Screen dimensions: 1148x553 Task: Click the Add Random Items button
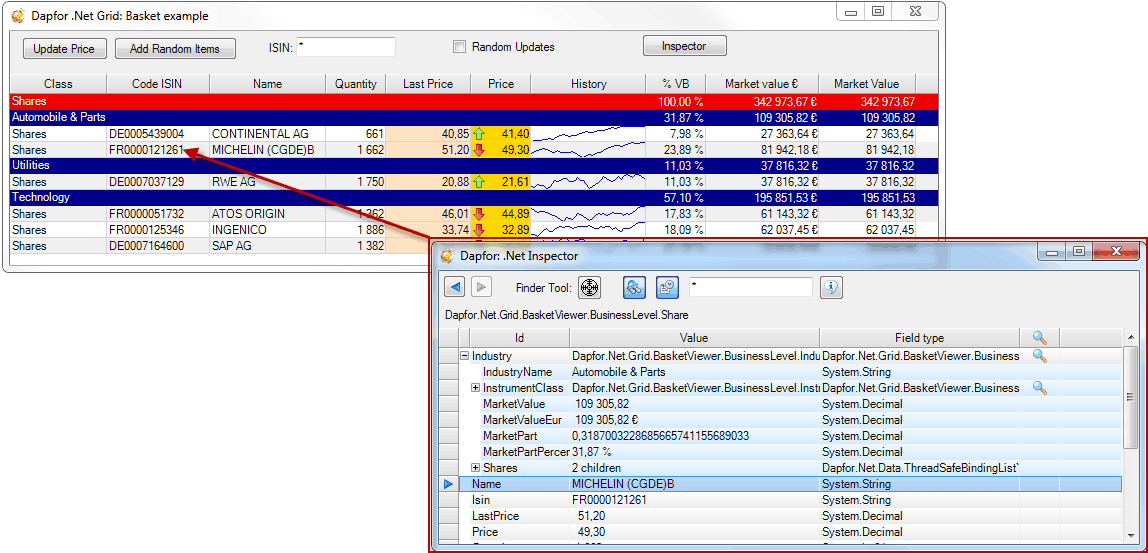tap(175, 48)
